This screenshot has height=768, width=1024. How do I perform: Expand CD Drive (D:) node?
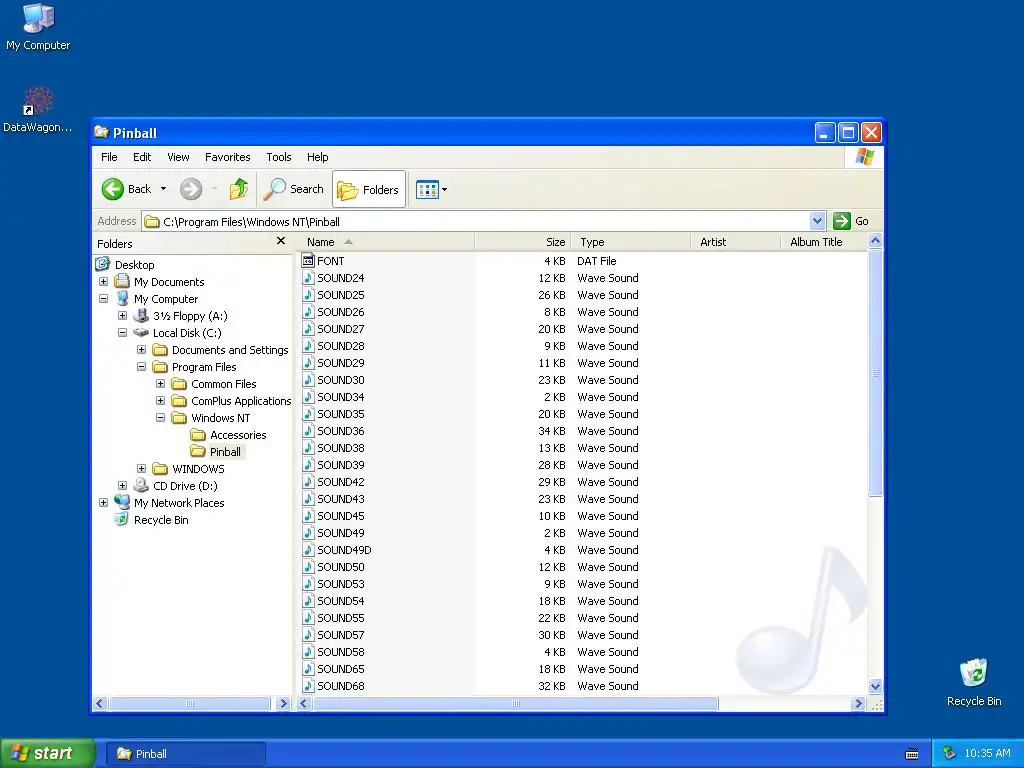click(122, 485)
